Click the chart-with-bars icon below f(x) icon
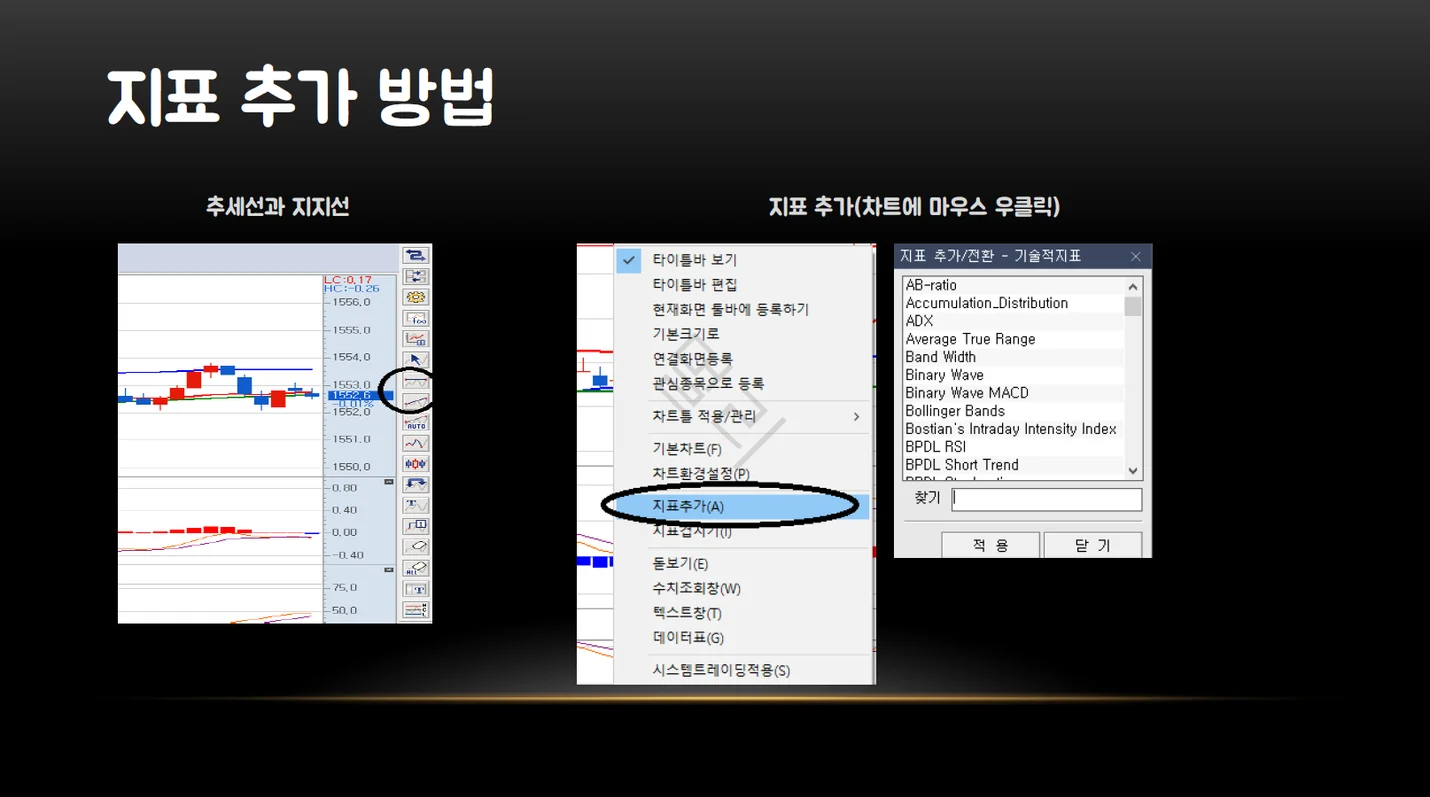 (x=416, y=339)
